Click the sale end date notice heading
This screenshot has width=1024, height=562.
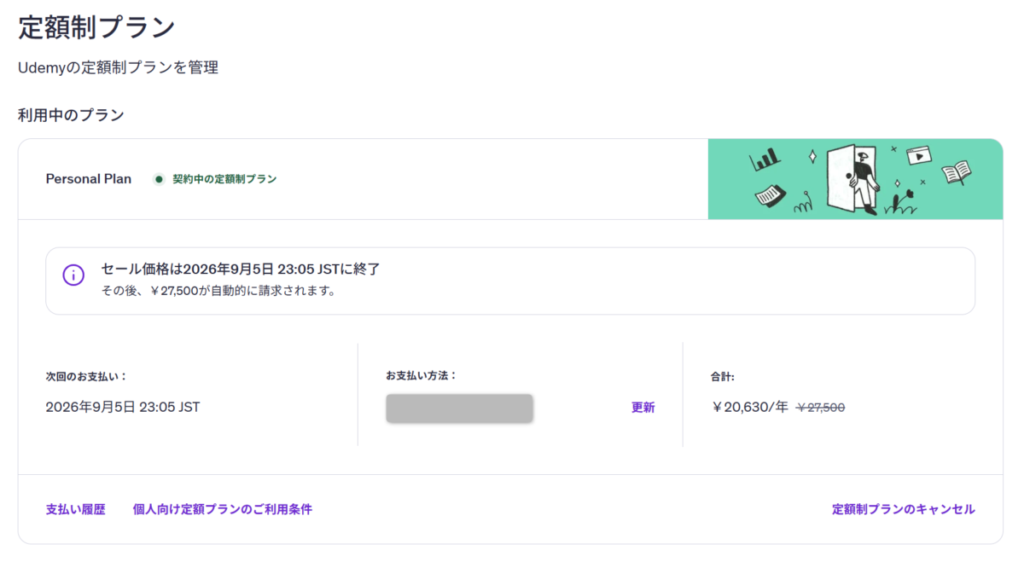[x=240, y=269]
